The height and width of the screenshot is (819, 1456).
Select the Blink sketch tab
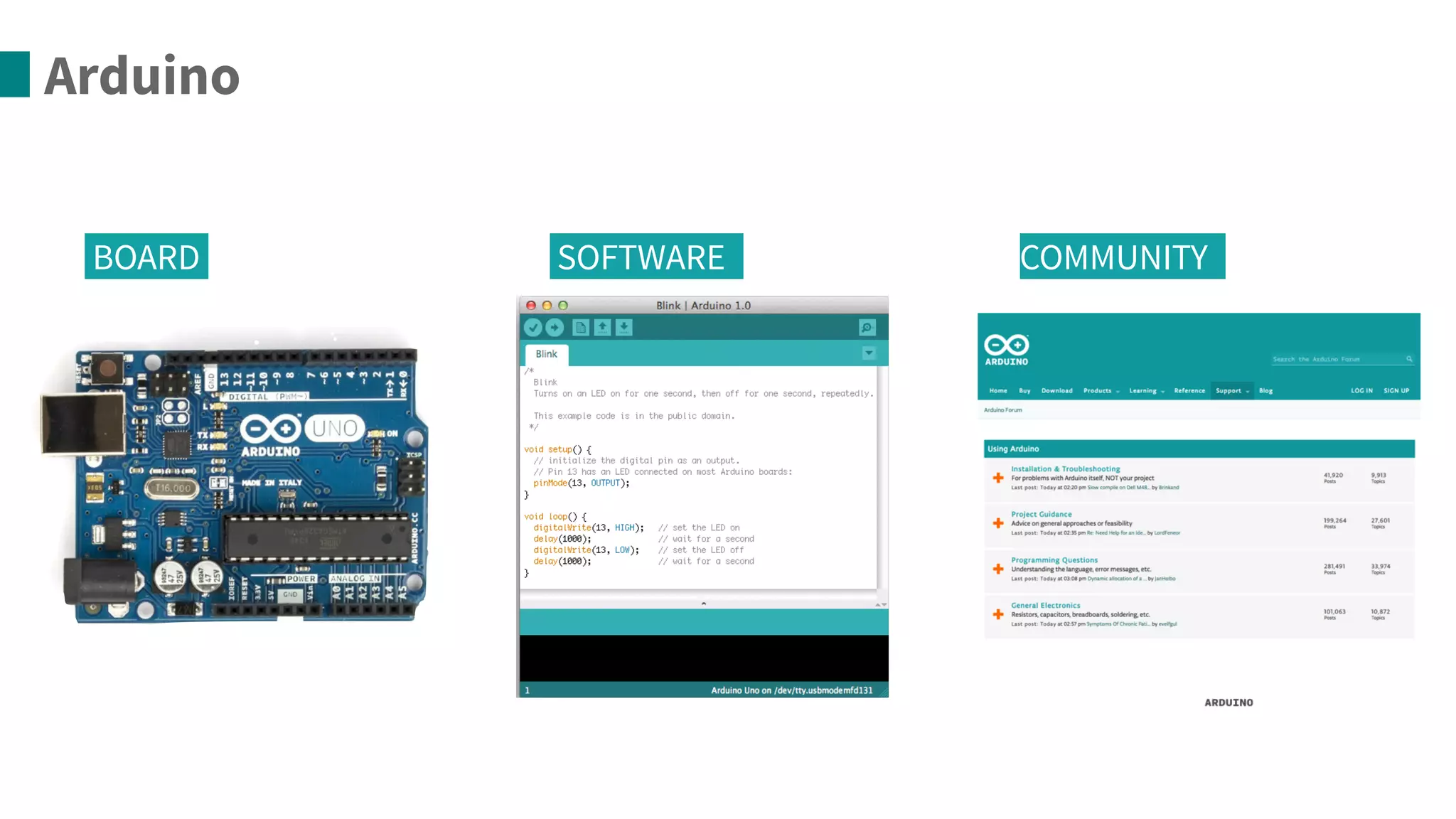[x=546, y=354]
